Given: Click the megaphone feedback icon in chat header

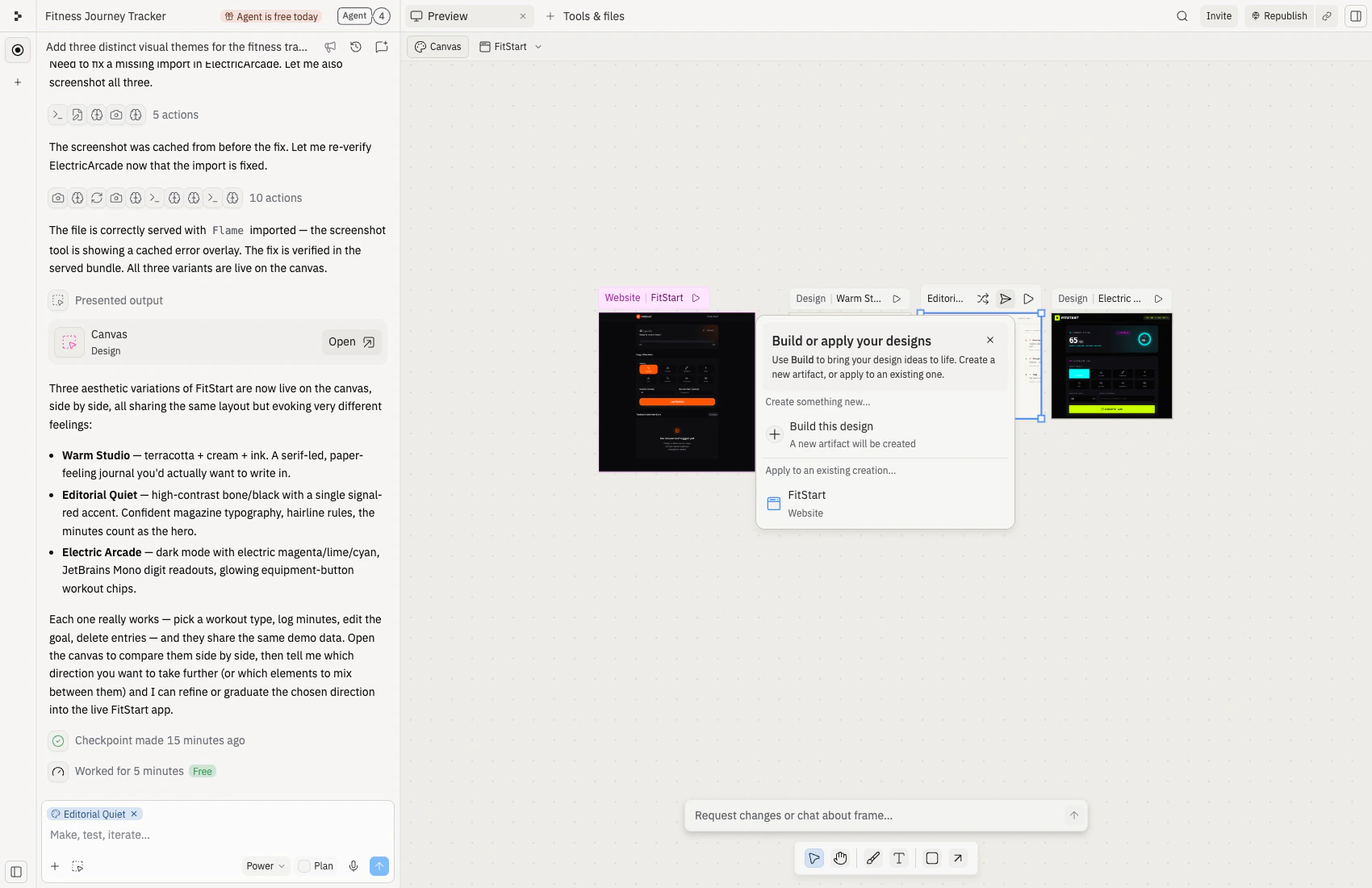Looking at the screenshot, I should point(330,47).
